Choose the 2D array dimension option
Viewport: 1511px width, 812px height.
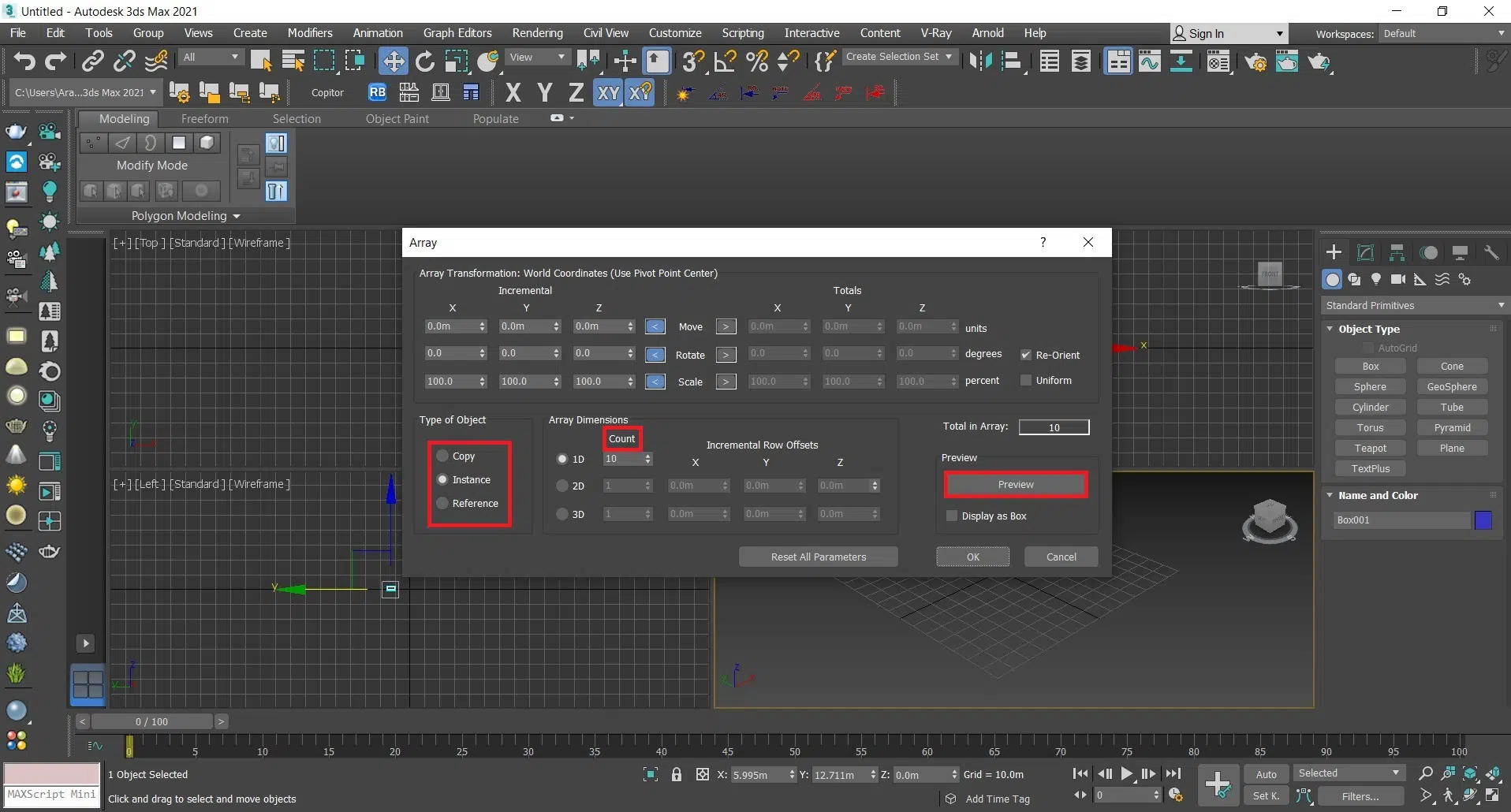coord(562,486)
